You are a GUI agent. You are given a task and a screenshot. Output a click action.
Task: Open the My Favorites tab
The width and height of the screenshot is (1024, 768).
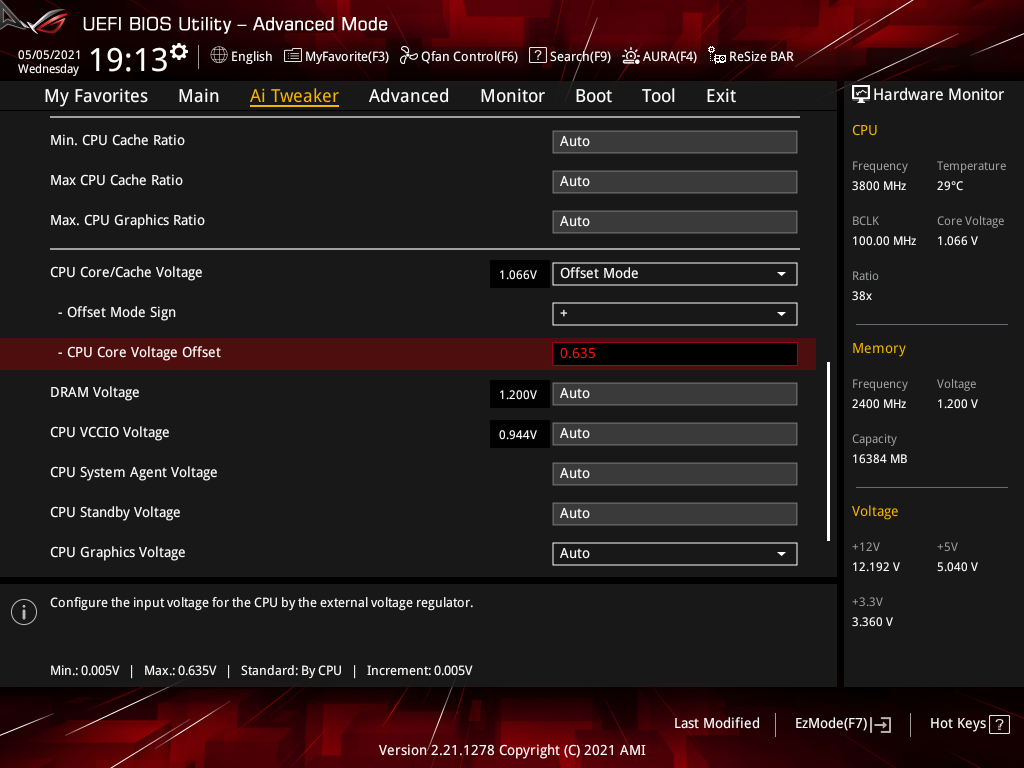[x=96, y=96]
